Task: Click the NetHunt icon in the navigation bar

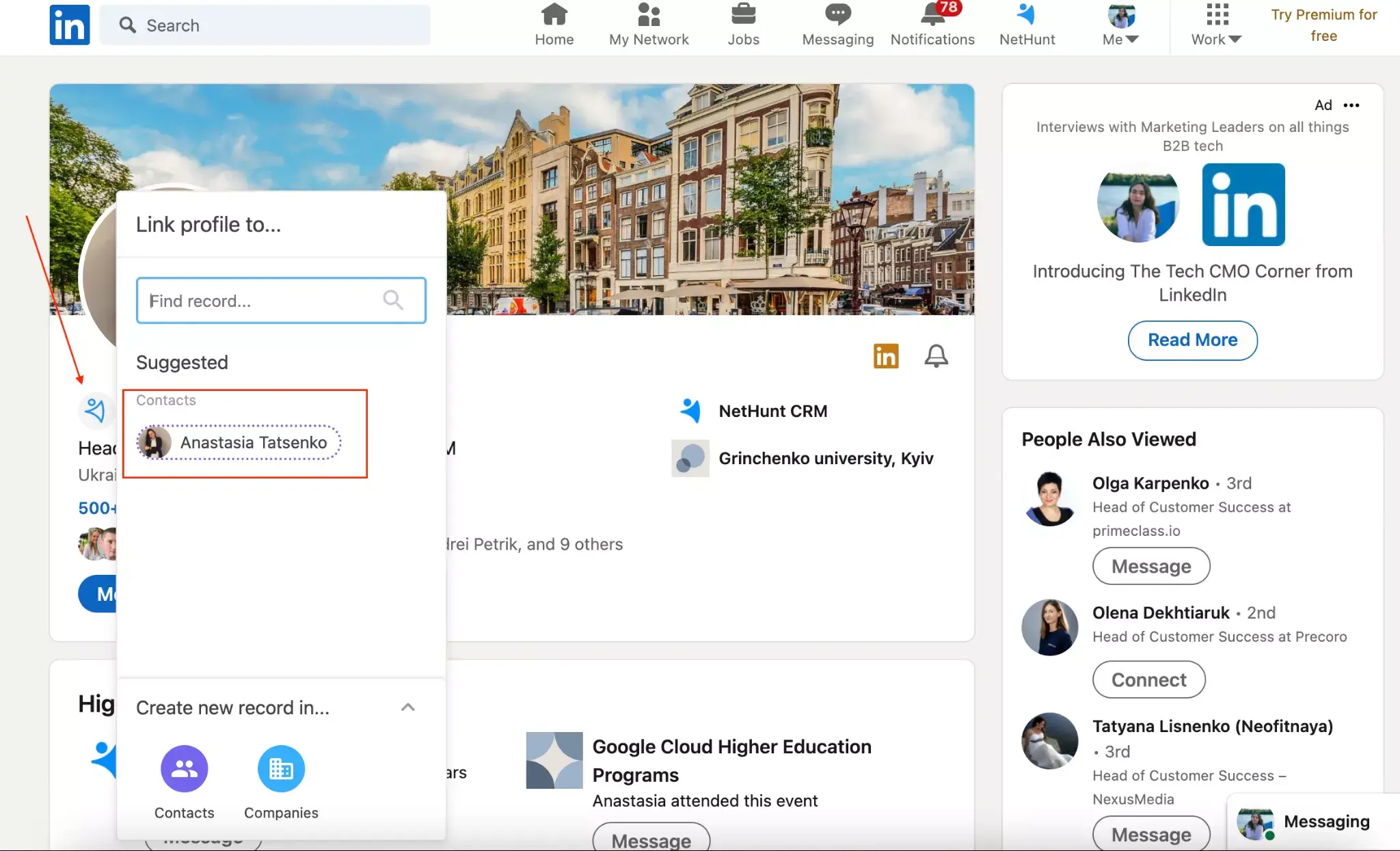Action: coord(1027,25)
